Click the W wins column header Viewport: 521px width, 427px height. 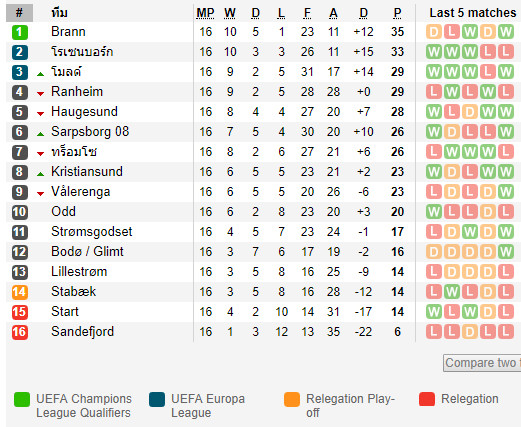230,13
